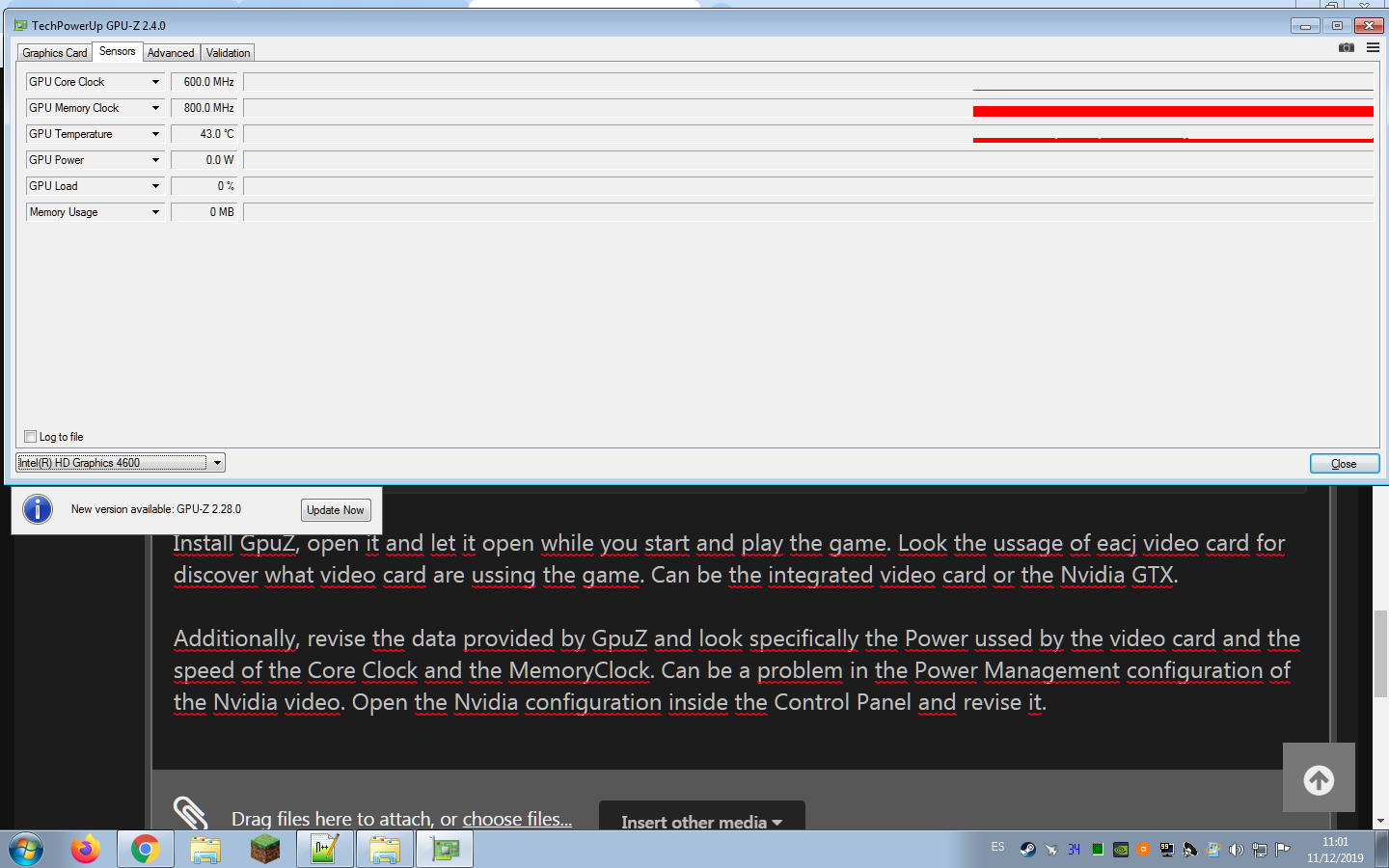Click the Show desktop strip
Screen dimensions: 1389x868
click(1382, 850)
